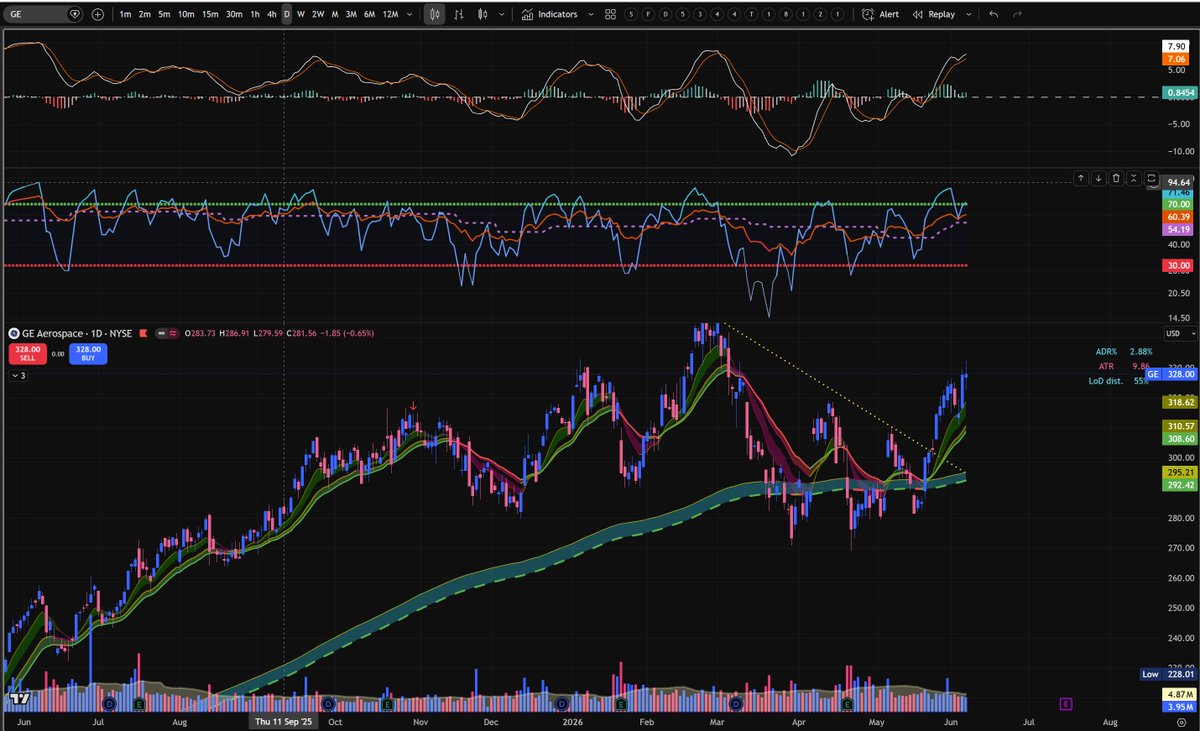
Task: Select the bars chart style icon
Action: click(x=459, y=15)
